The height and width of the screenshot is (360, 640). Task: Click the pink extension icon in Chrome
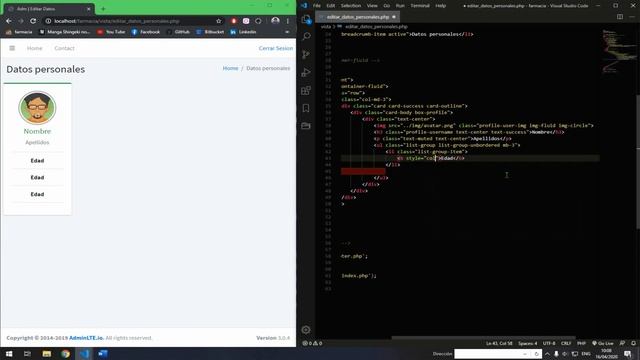click(x=246, y=21)
